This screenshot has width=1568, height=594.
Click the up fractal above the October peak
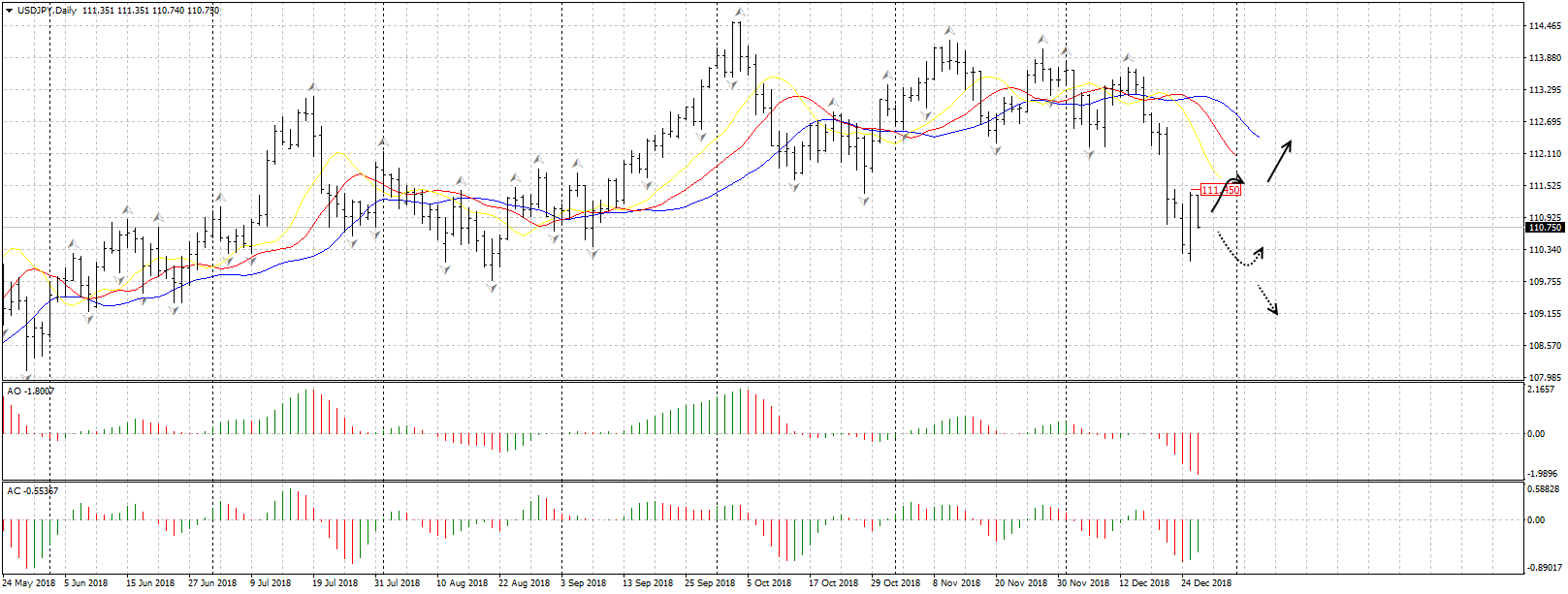739,13
